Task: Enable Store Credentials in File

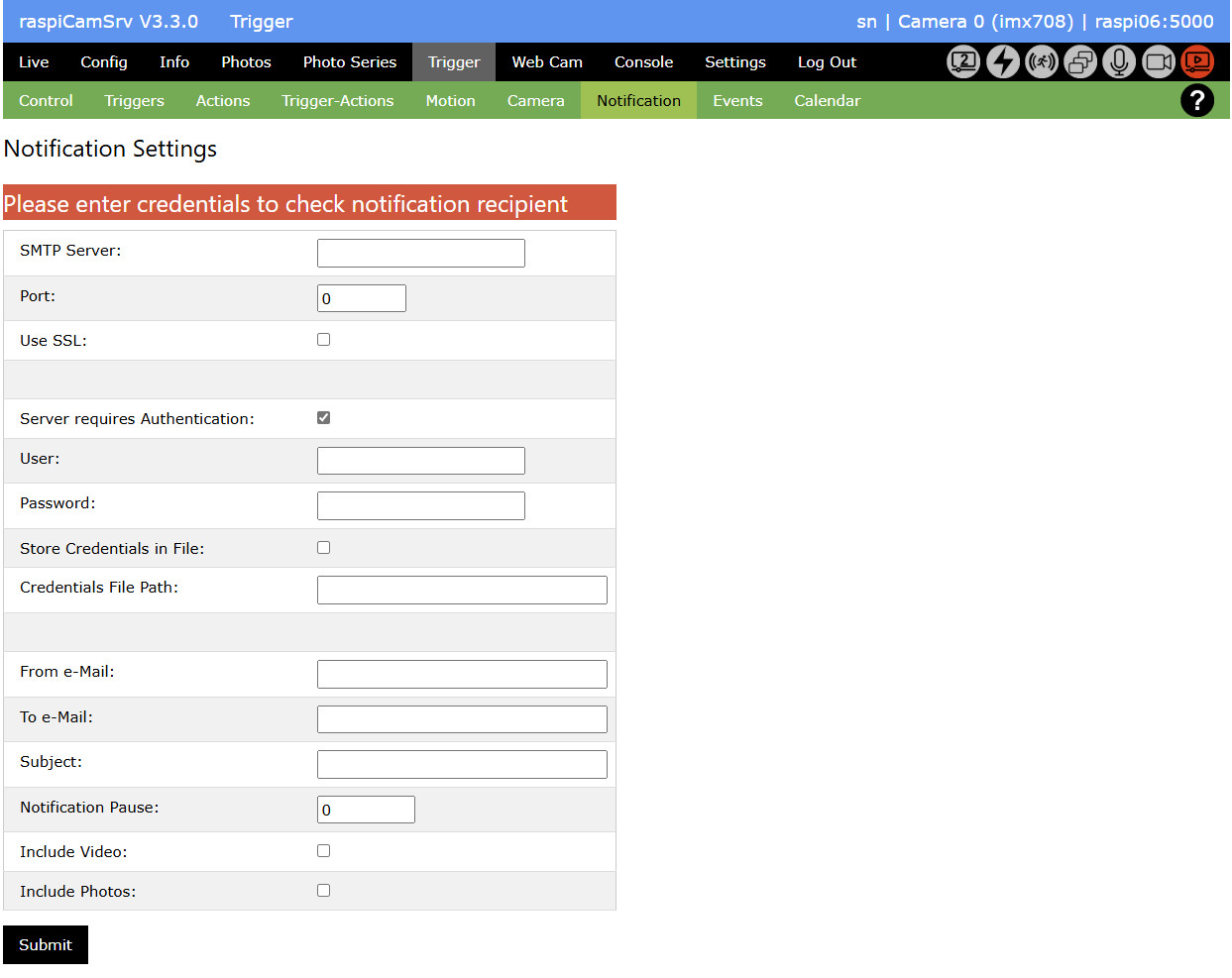Action: coord(323,548)
